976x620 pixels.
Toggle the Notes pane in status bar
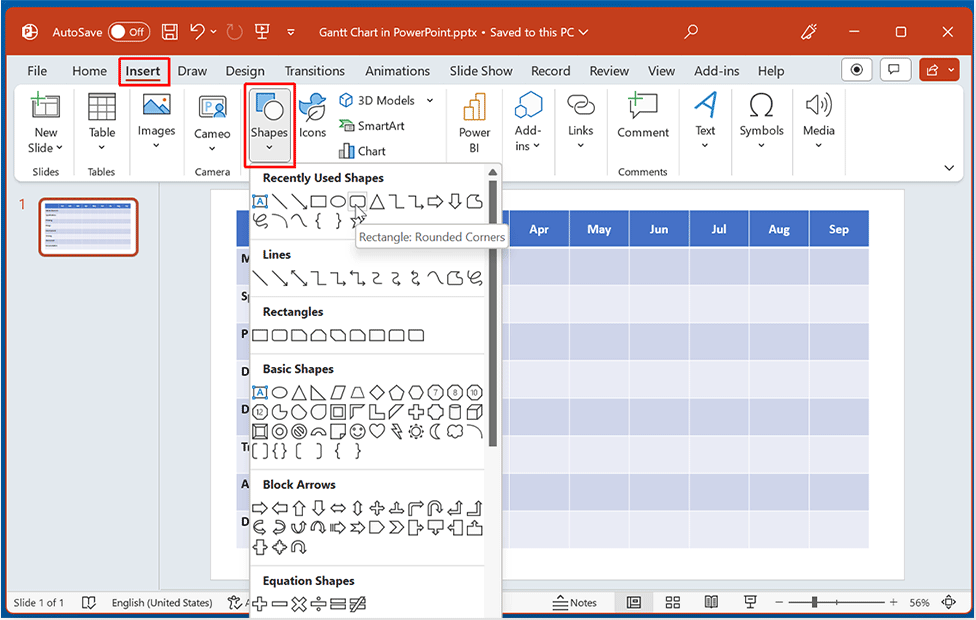click(x=575, y=603)
